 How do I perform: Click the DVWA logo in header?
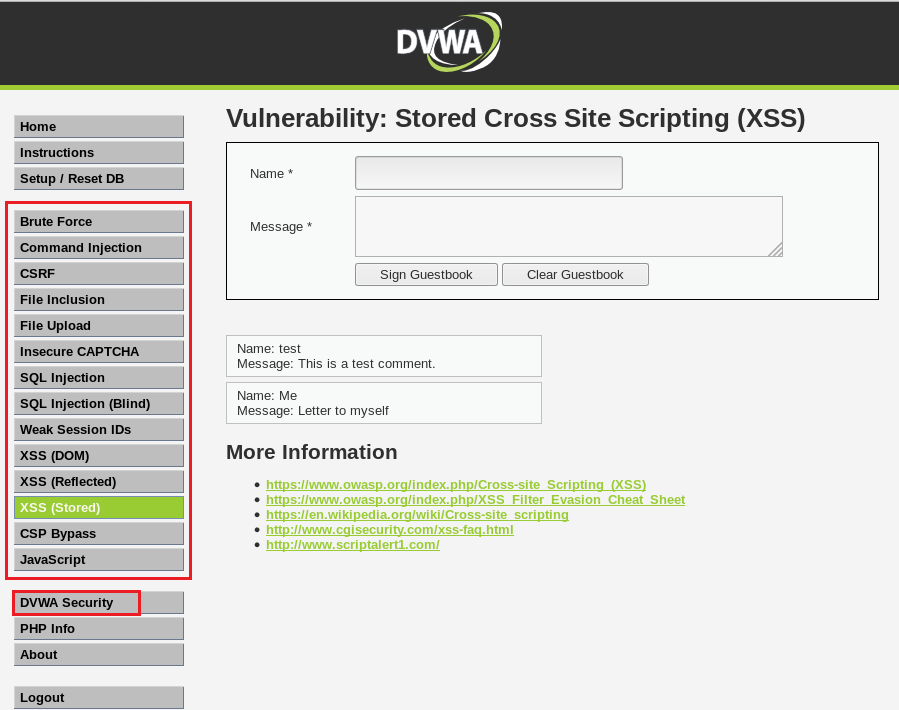coord(449,42)
